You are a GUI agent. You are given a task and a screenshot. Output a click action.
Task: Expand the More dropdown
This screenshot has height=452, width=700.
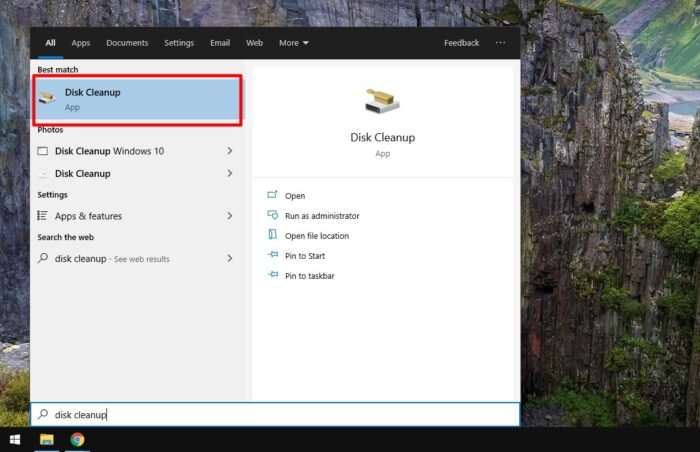tap(294, 43)
